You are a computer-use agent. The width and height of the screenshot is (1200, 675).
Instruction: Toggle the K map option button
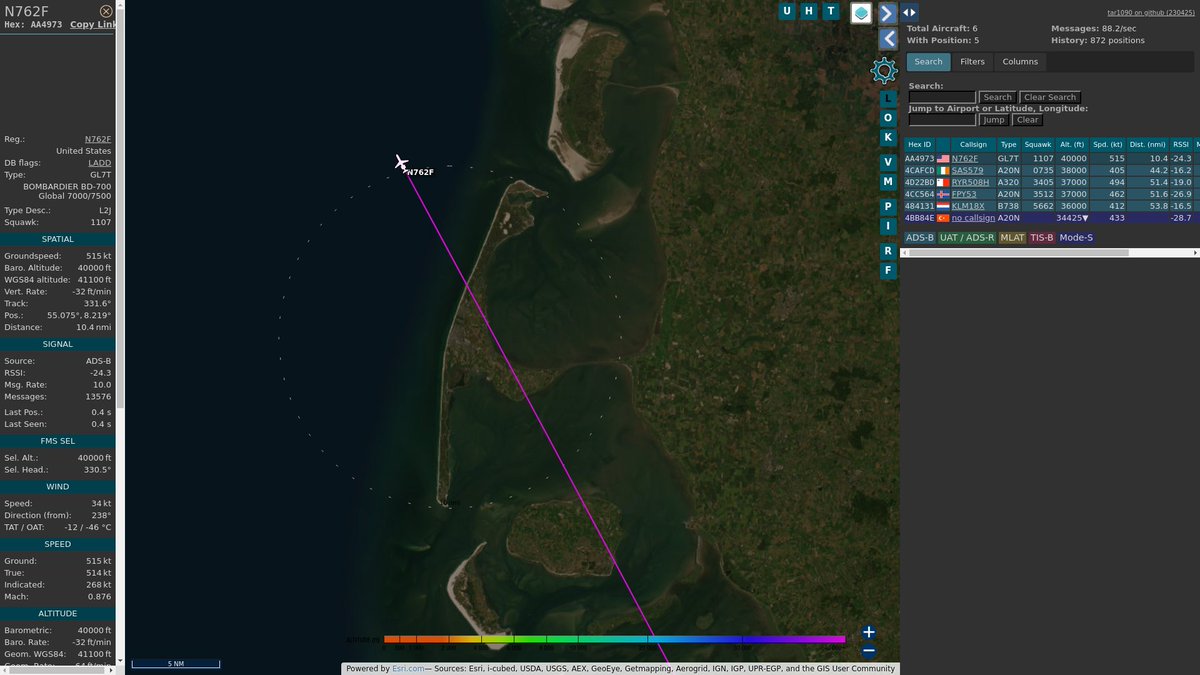click(887, 137)
